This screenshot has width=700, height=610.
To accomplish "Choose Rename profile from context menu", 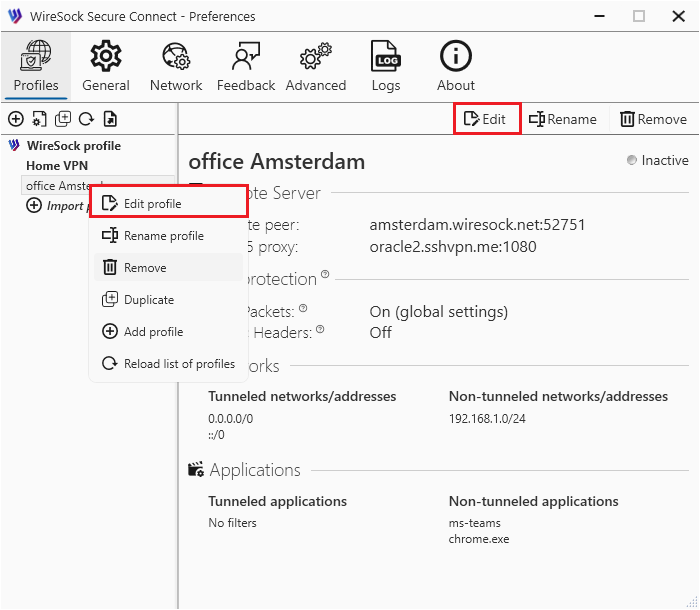I will point(168,235).
